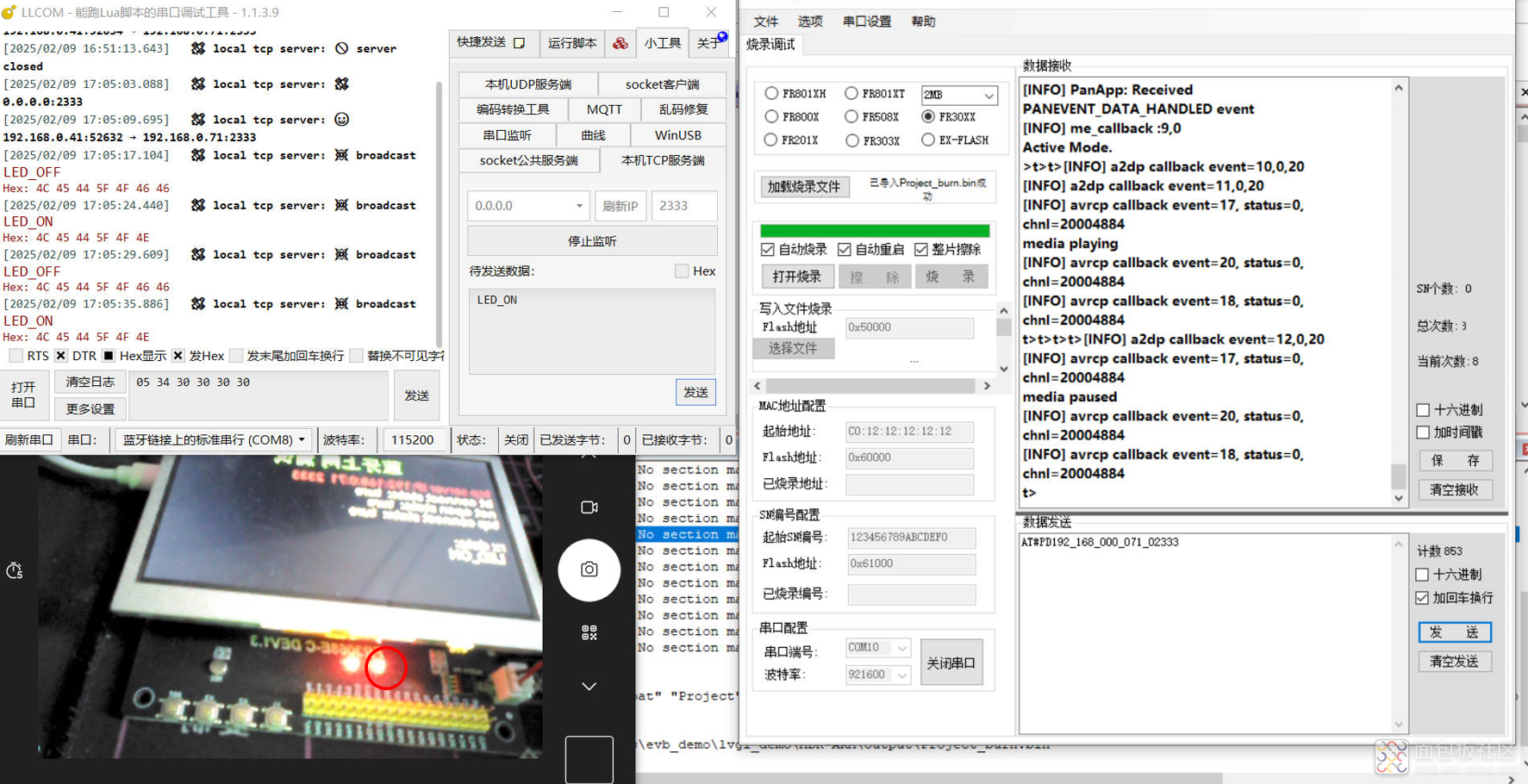Select the FR201X chip radio button
This screenshot has width=1528, height=784.
(x=771, y=140)
